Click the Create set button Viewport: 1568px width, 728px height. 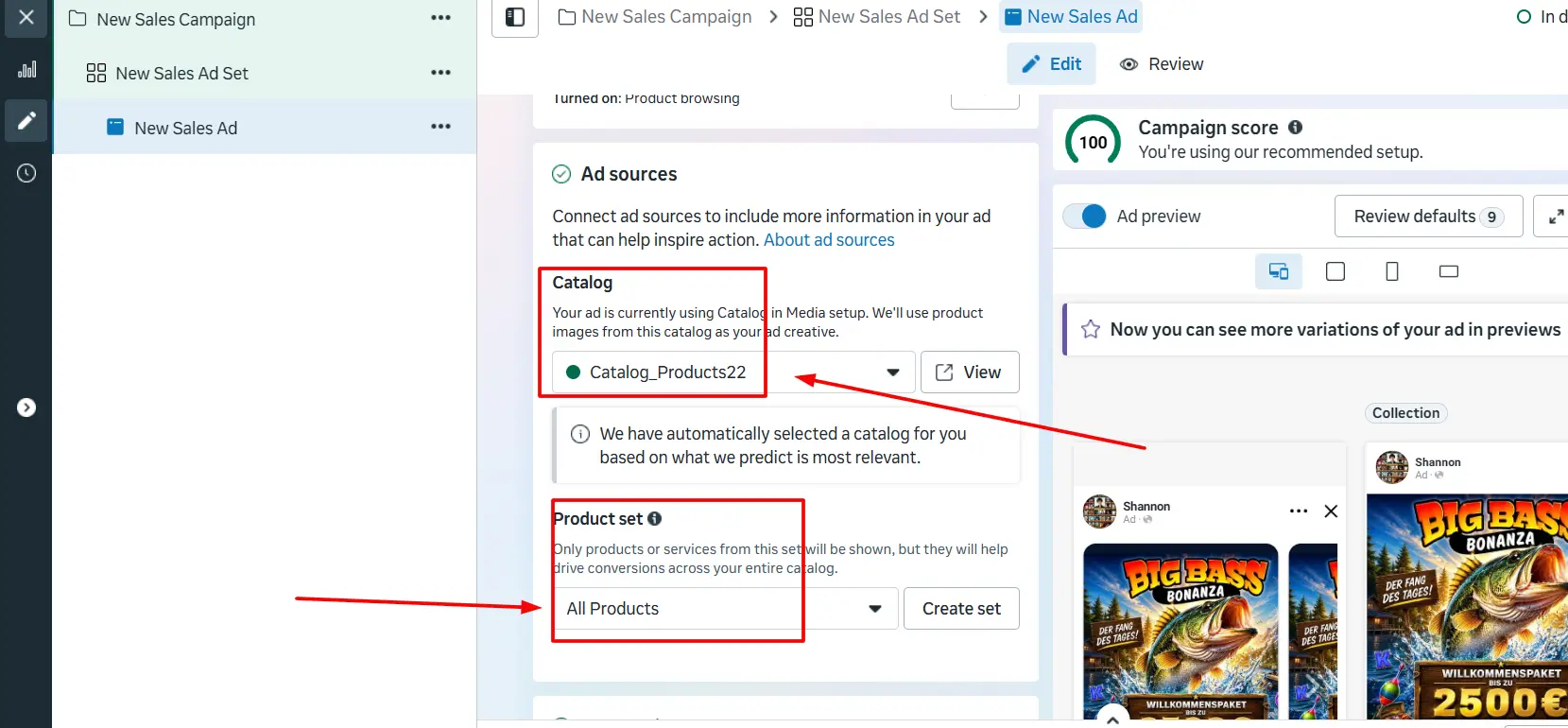pyautogui.click(x=961, y=609)
